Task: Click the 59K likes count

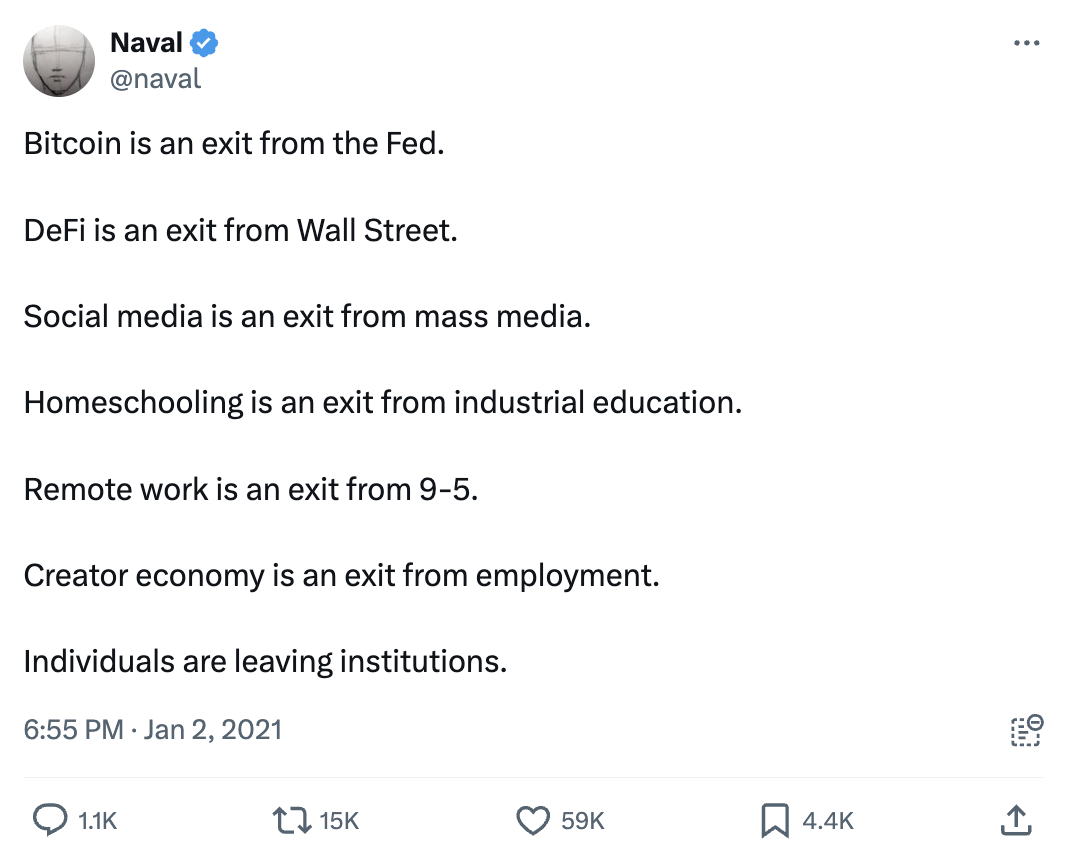Action: coord(583,821)
